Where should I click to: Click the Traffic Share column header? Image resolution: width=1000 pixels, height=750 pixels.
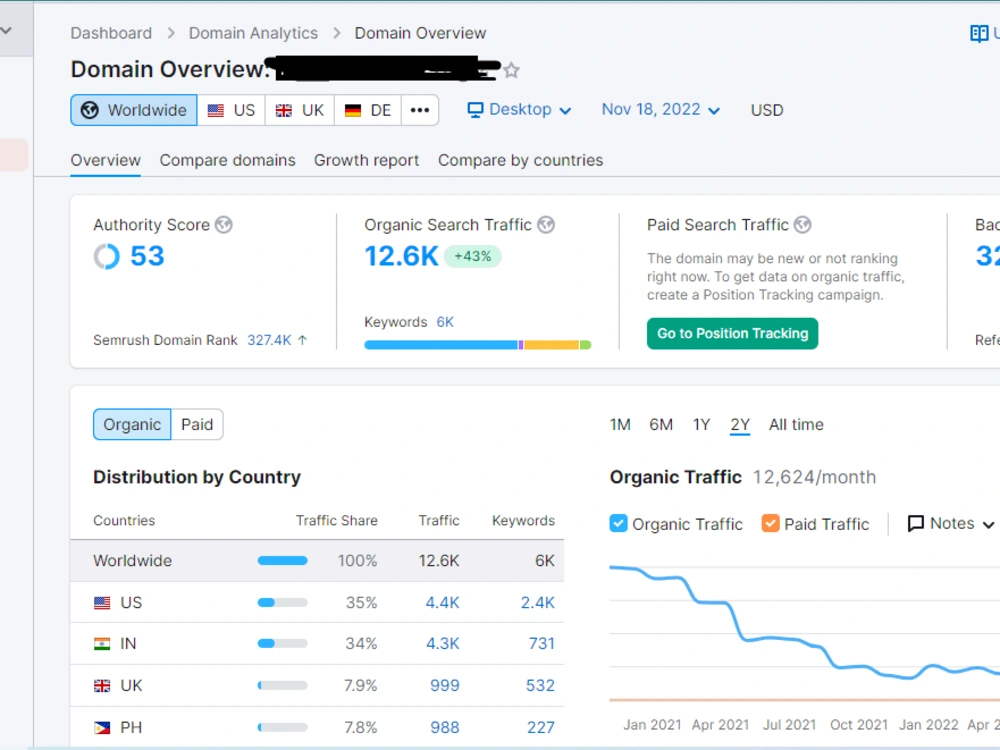point(337,521)
